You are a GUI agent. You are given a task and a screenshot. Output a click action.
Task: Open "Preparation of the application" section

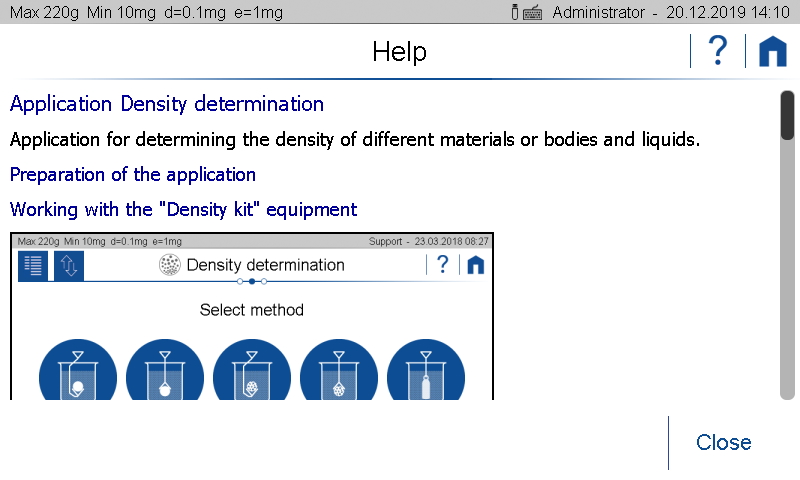pos(133,174)
